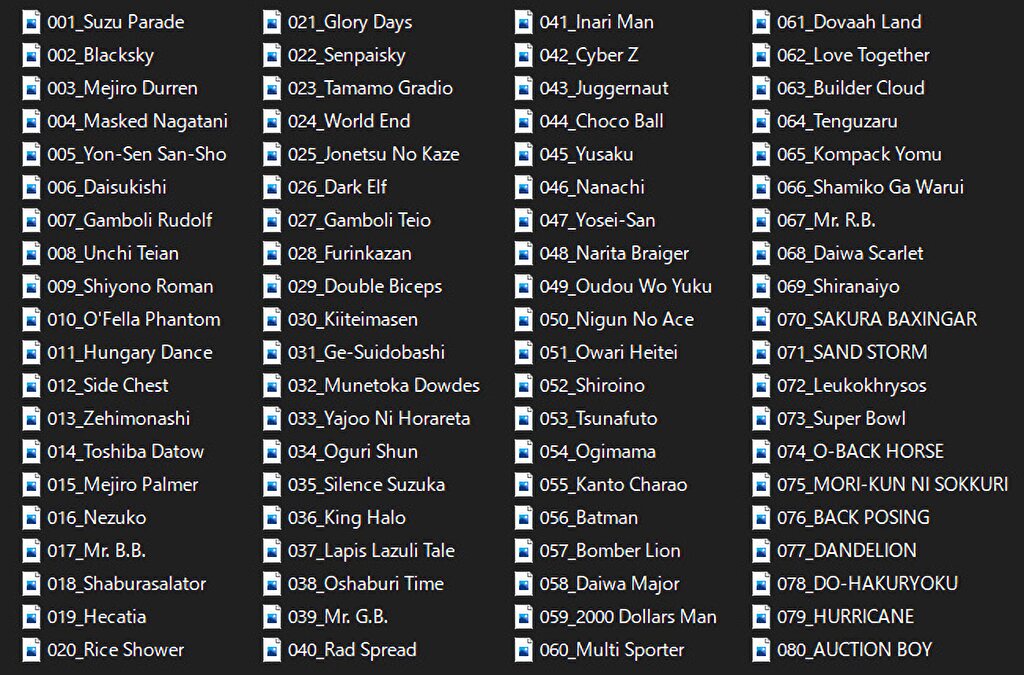Select the 060_Multi Sporter file label
This screenshot has height=675, width=1024.
coord(612,650)
